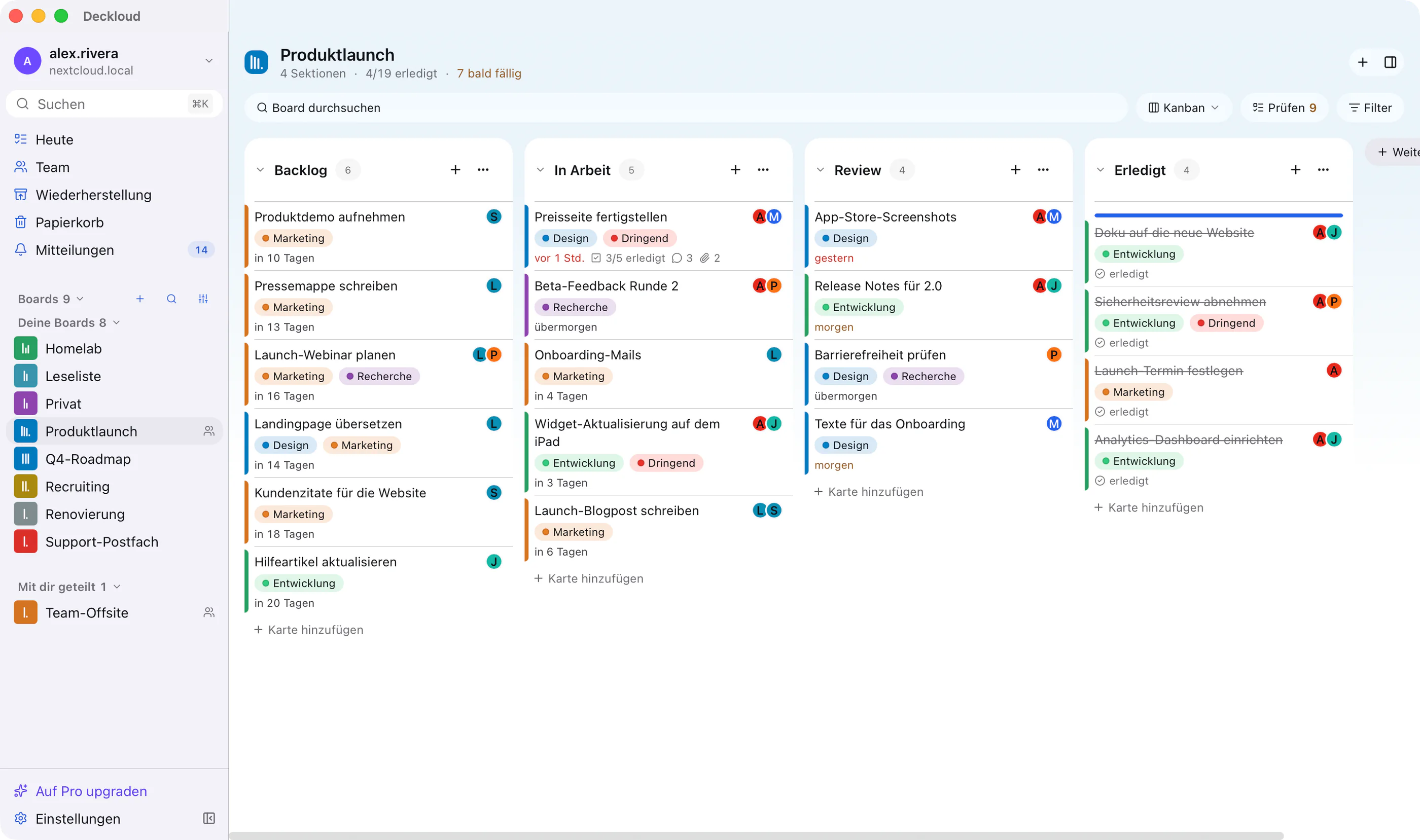This screenshot has width=1420, height=840.
Task: Uncheck erledigt on Analytics-Dashboard einrichten card
Action: [1100, 481]
